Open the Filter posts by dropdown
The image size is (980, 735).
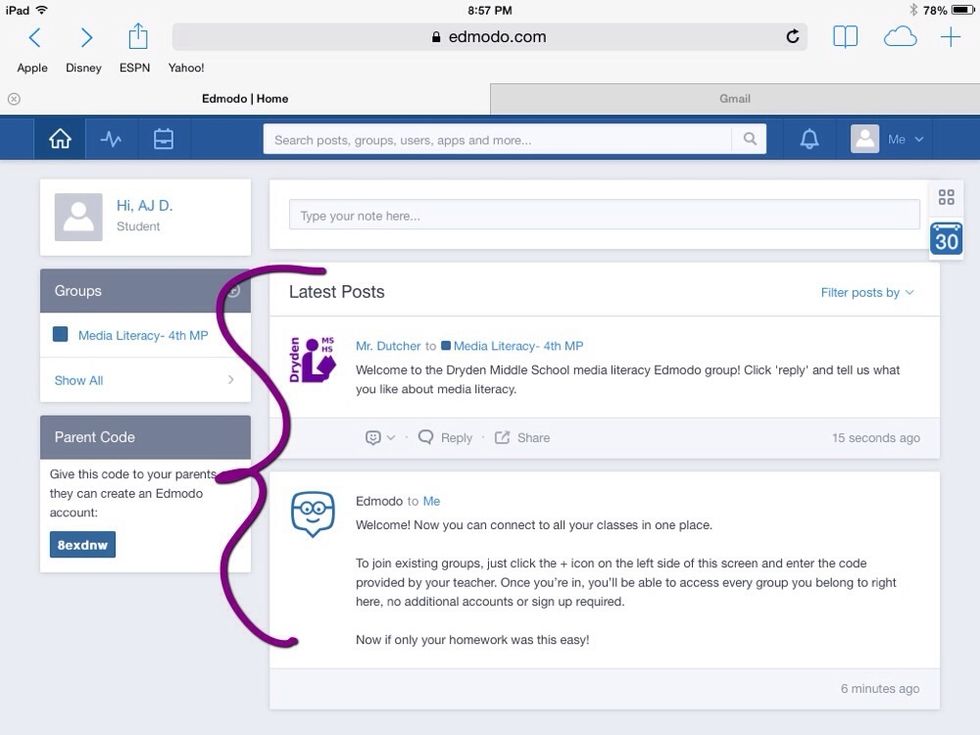(868, 292)
